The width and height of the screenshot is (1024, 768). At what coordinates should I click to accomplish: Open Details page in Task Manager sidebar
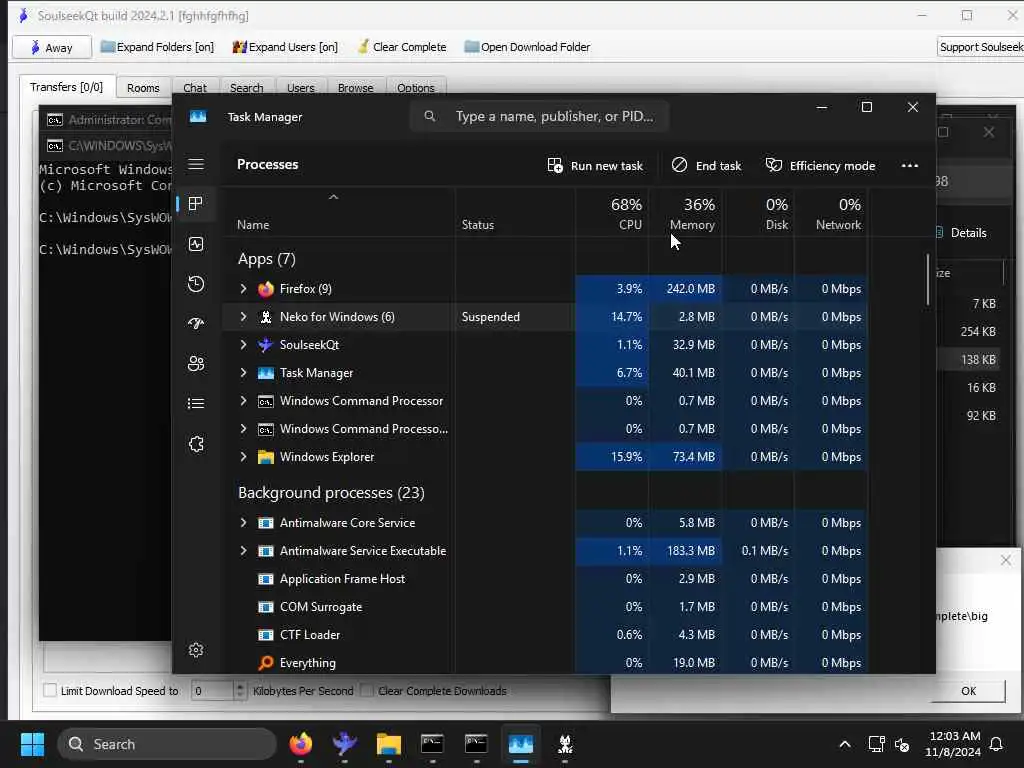(196, 404)
